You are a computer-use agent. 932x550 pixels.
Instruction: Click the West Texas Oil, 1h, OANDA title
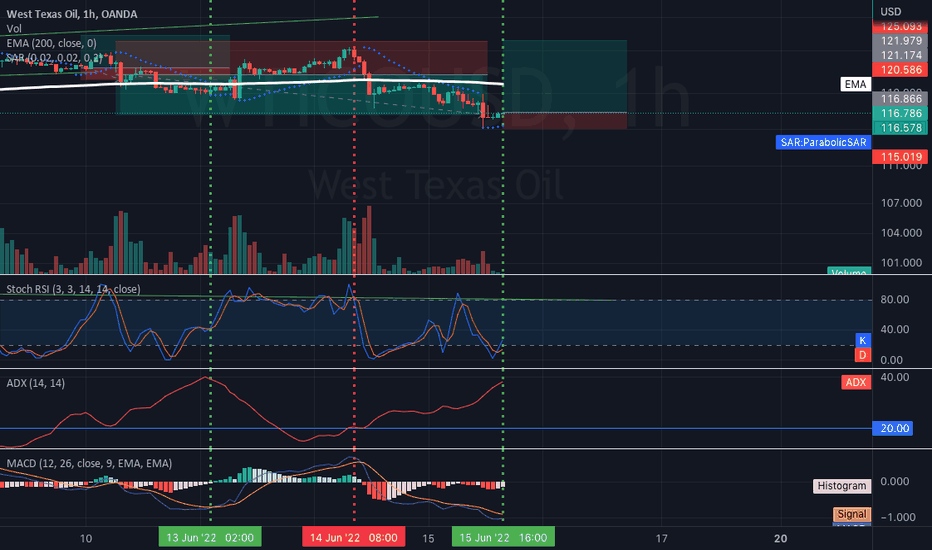coord(71,14)
